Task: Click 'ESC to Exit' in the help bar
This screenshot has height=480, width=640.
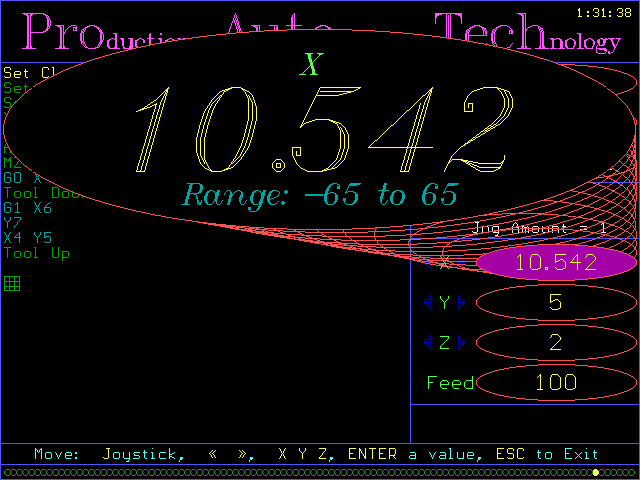Action: coord(547,454)
